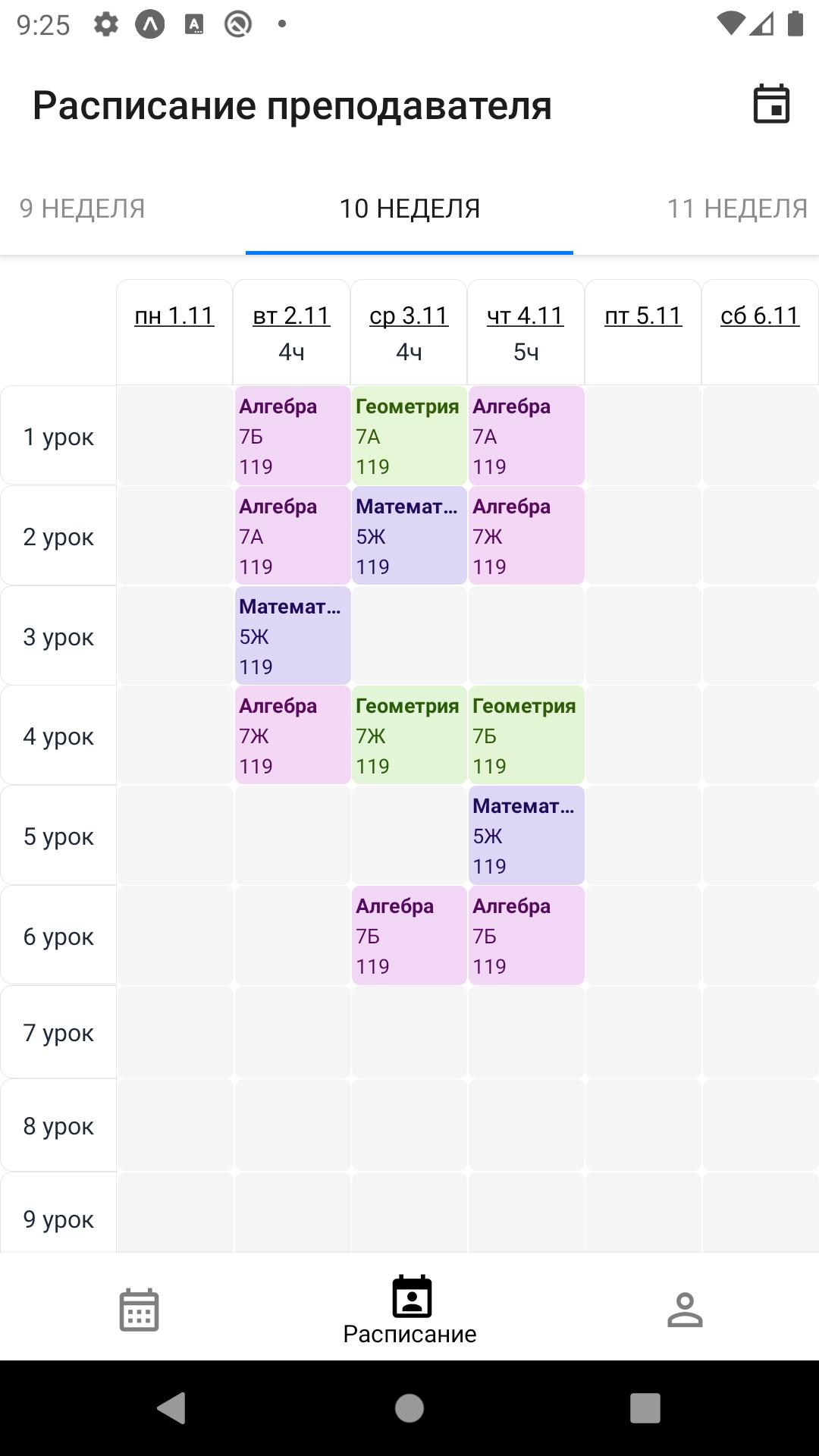Tap the Android home circle button
819x1456 pixels.
click(x=409, y=1408)
